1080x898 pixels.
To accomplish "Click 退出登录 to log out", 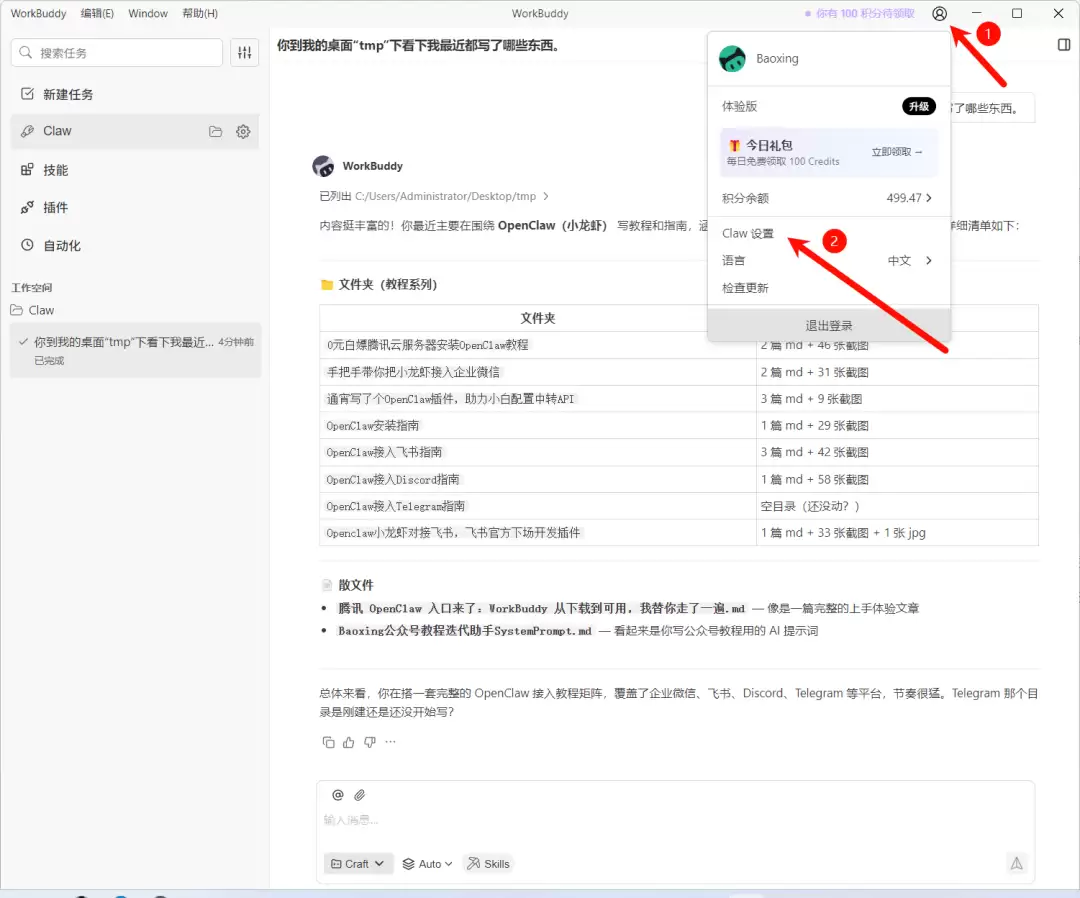I will [x=828, y=325].
